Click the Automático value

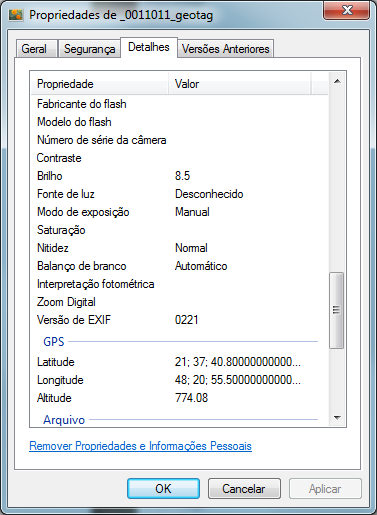(201, 266)
